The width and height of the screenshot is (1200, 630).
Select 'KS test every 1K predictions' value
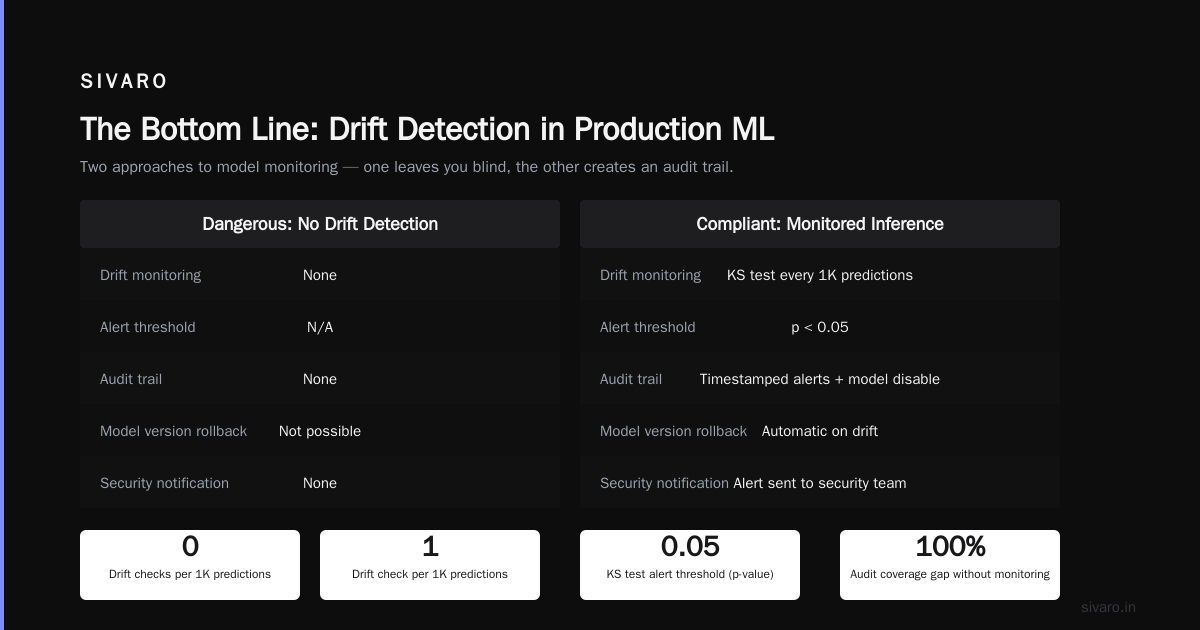tap(820, 275)
